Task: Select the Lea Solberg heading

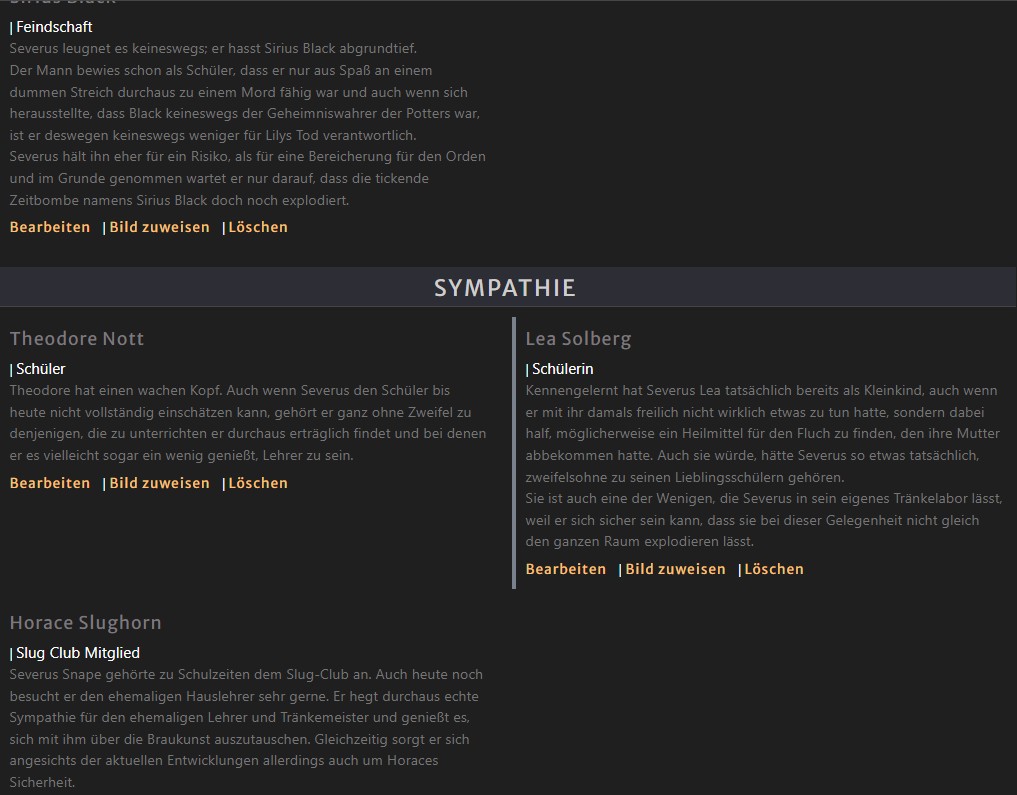Action: (578, 339)
